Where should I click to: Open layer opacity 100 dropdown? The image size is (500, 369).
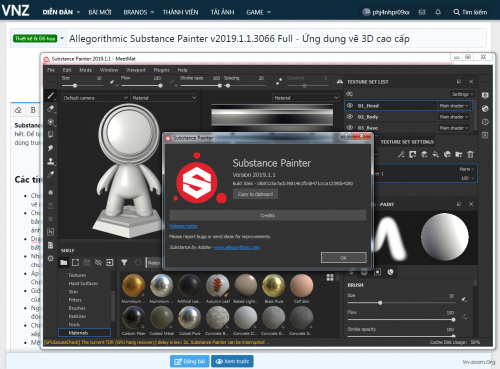point(467,178)
